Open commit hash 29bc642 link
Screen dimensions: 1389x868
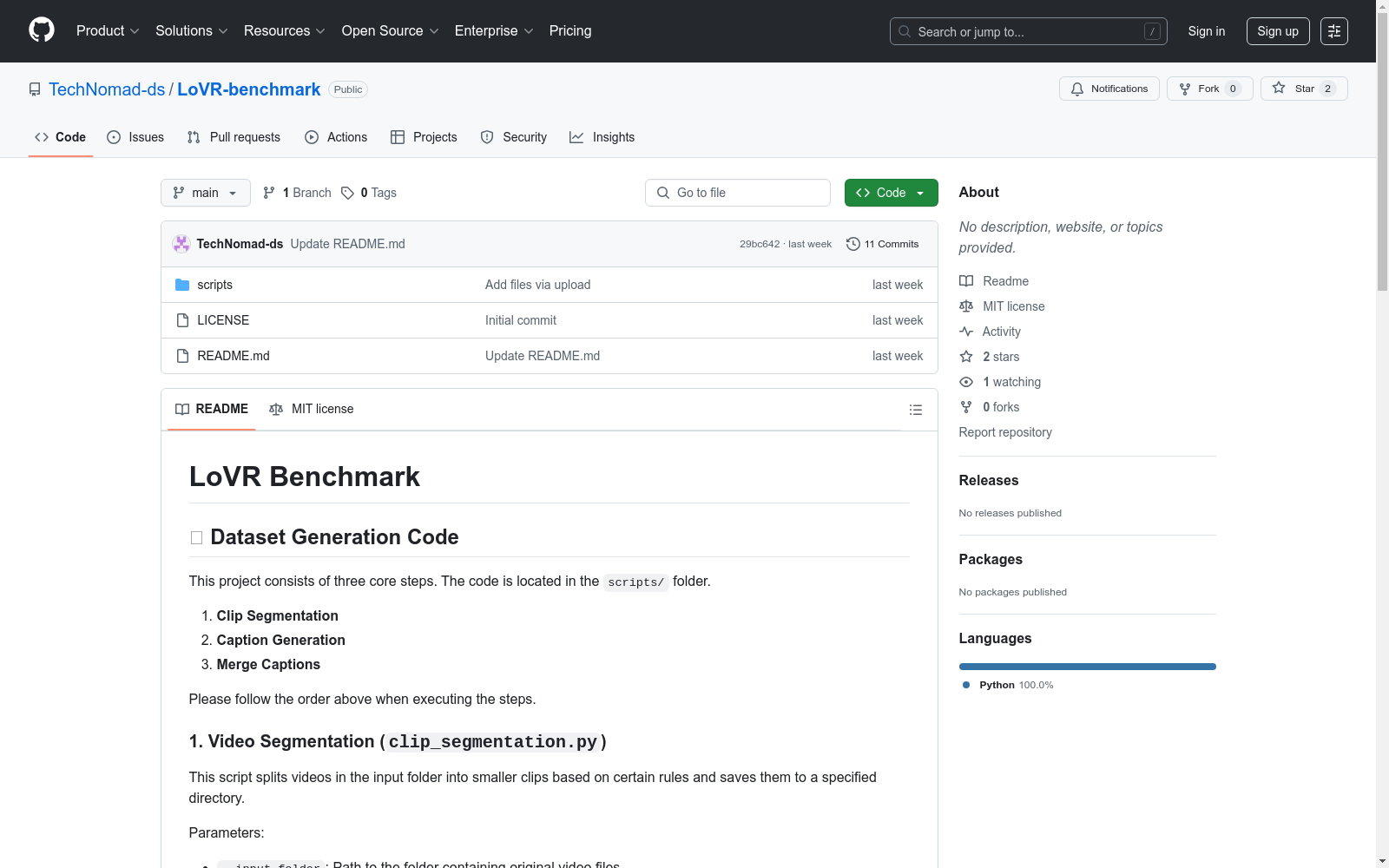[760, 244]
